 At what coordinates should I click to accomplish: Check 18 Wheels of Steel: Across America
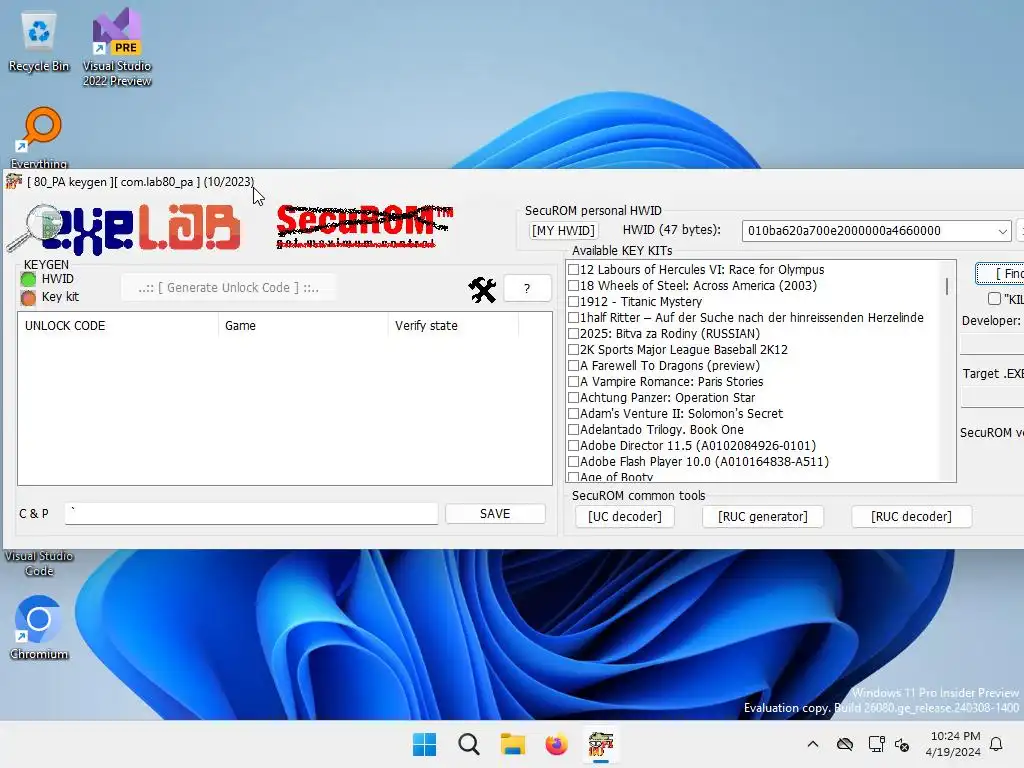[x=573, y=285]
